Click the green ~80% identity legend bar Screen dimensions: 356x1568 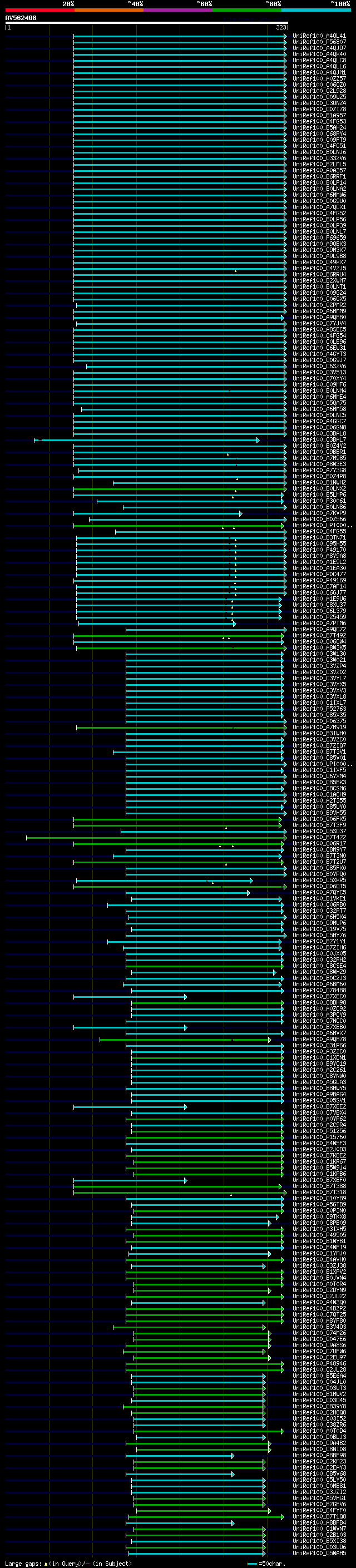pos(247,10)
